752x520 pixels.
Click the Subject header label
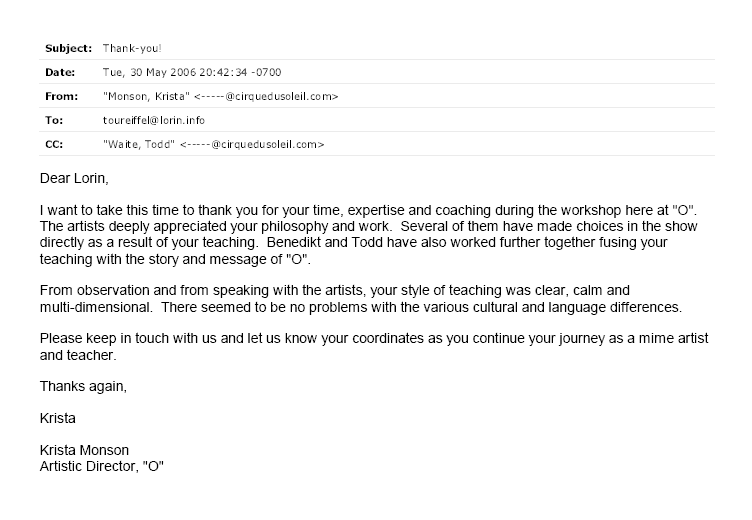pyautogui.click(x=68, y=48)
